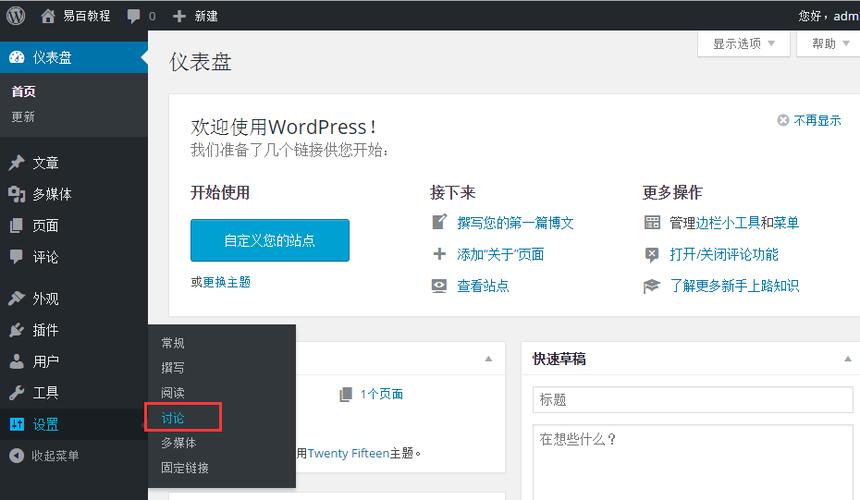
Task: Select 首页 under the dashboard menu
Action: 24,92
